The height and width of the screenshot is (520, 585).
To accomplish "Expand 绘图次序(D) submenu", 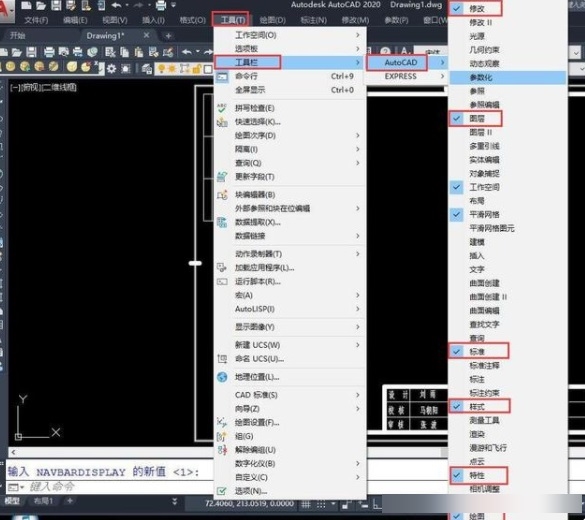I will [290, 135].
